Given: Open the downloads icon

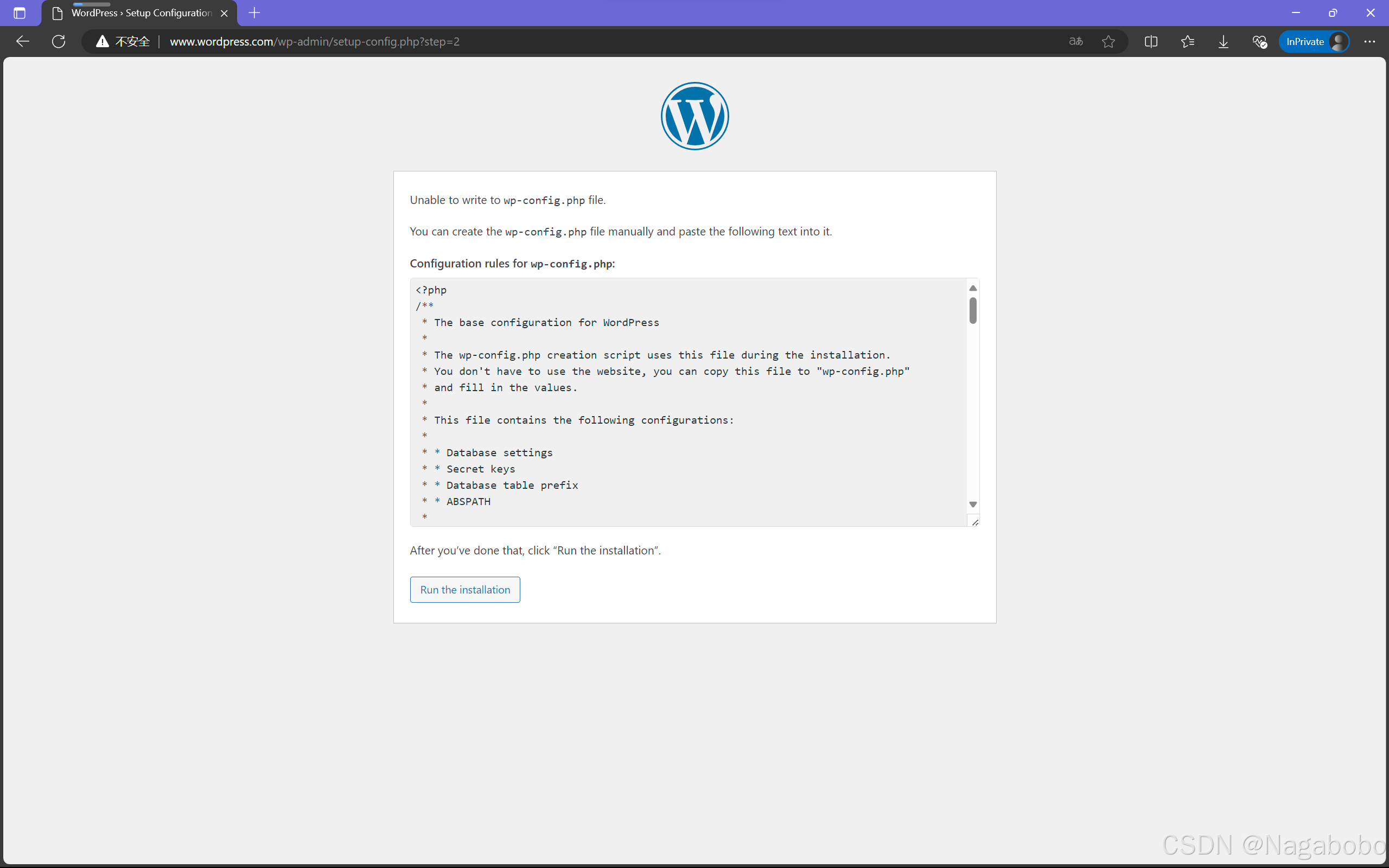Looking at the screenshot, I should tap(1223, 41).
